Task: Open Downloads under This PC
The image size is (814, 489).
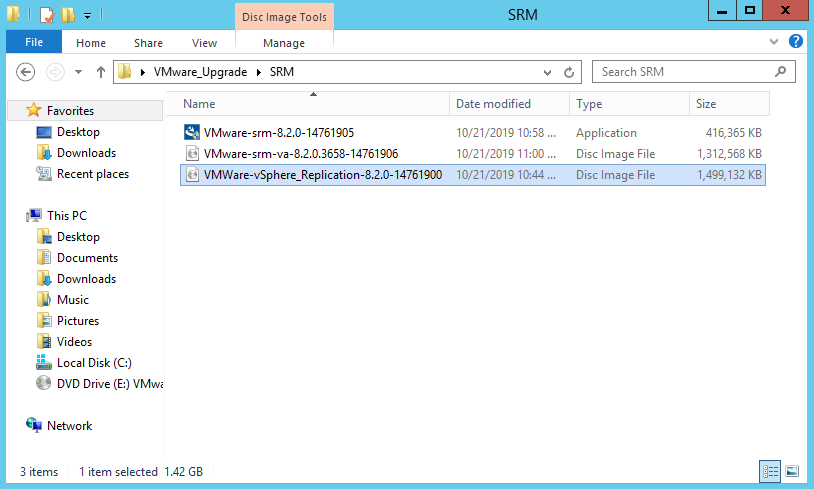Action: point(86,279)
